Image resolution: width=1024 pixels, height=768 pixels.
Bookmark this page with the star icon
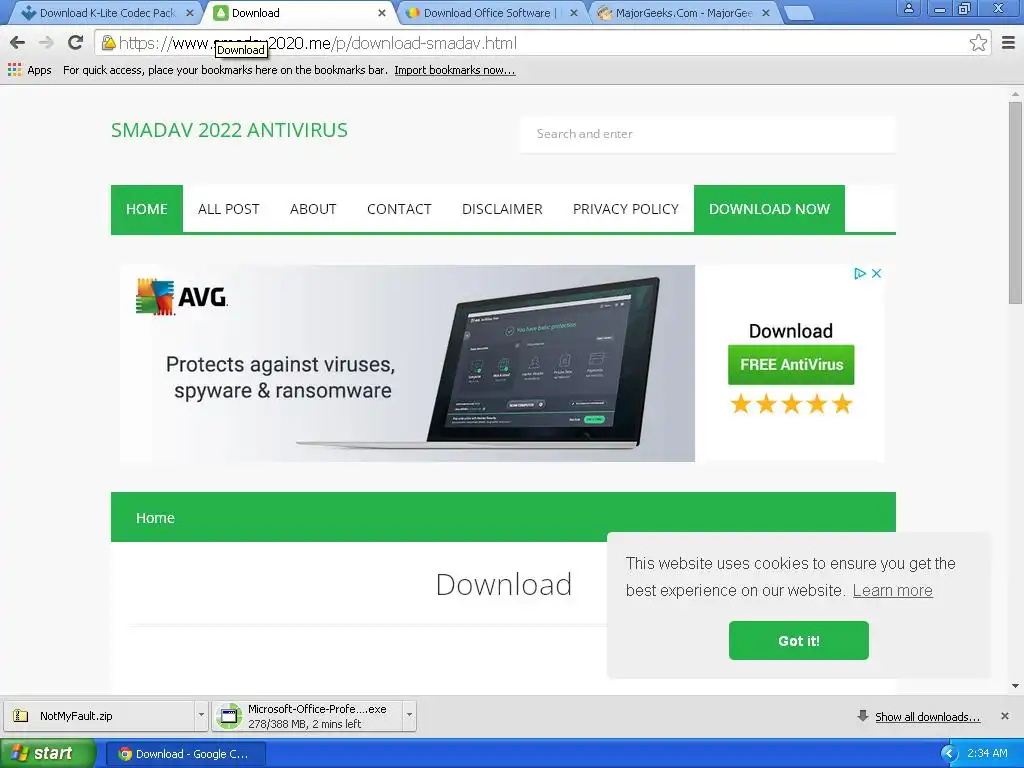click(x=978, y=43)
